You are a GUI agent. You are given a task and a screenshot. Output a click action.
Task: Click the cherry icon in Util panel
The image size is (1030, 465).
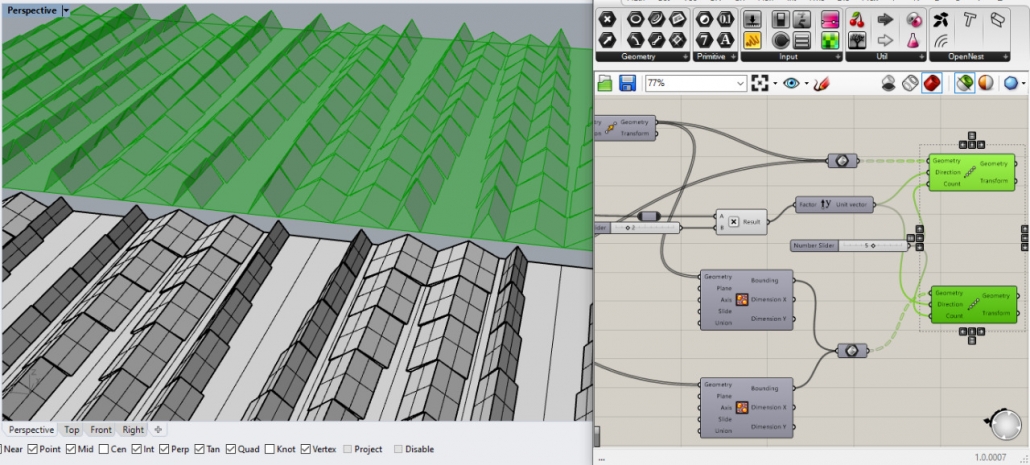[x=857, y=19]
